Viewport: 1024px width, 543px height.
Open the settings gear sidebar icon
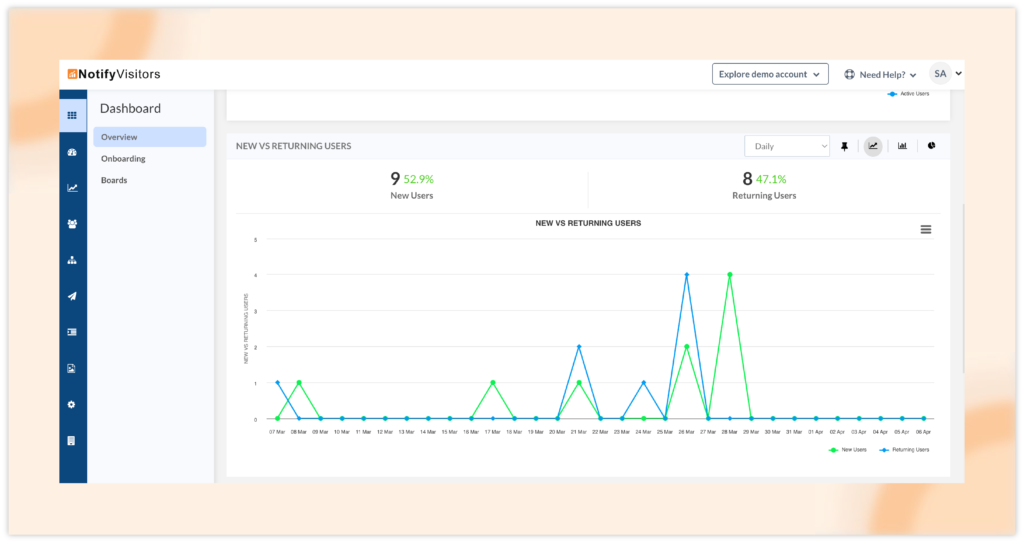click(x=72, y=404)
